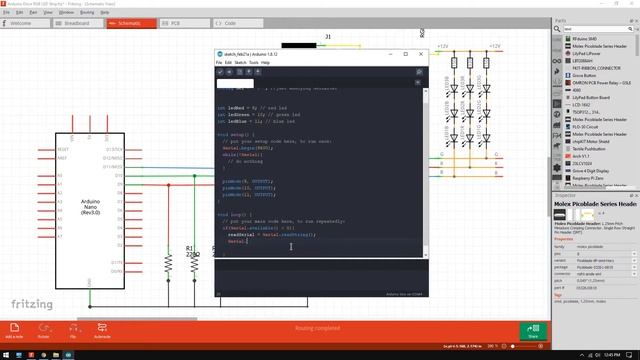This screenshot has width=640, height=360.
Task: Open the Serial Monitor in Arduino IDE
Action: (x=419, y=72)
